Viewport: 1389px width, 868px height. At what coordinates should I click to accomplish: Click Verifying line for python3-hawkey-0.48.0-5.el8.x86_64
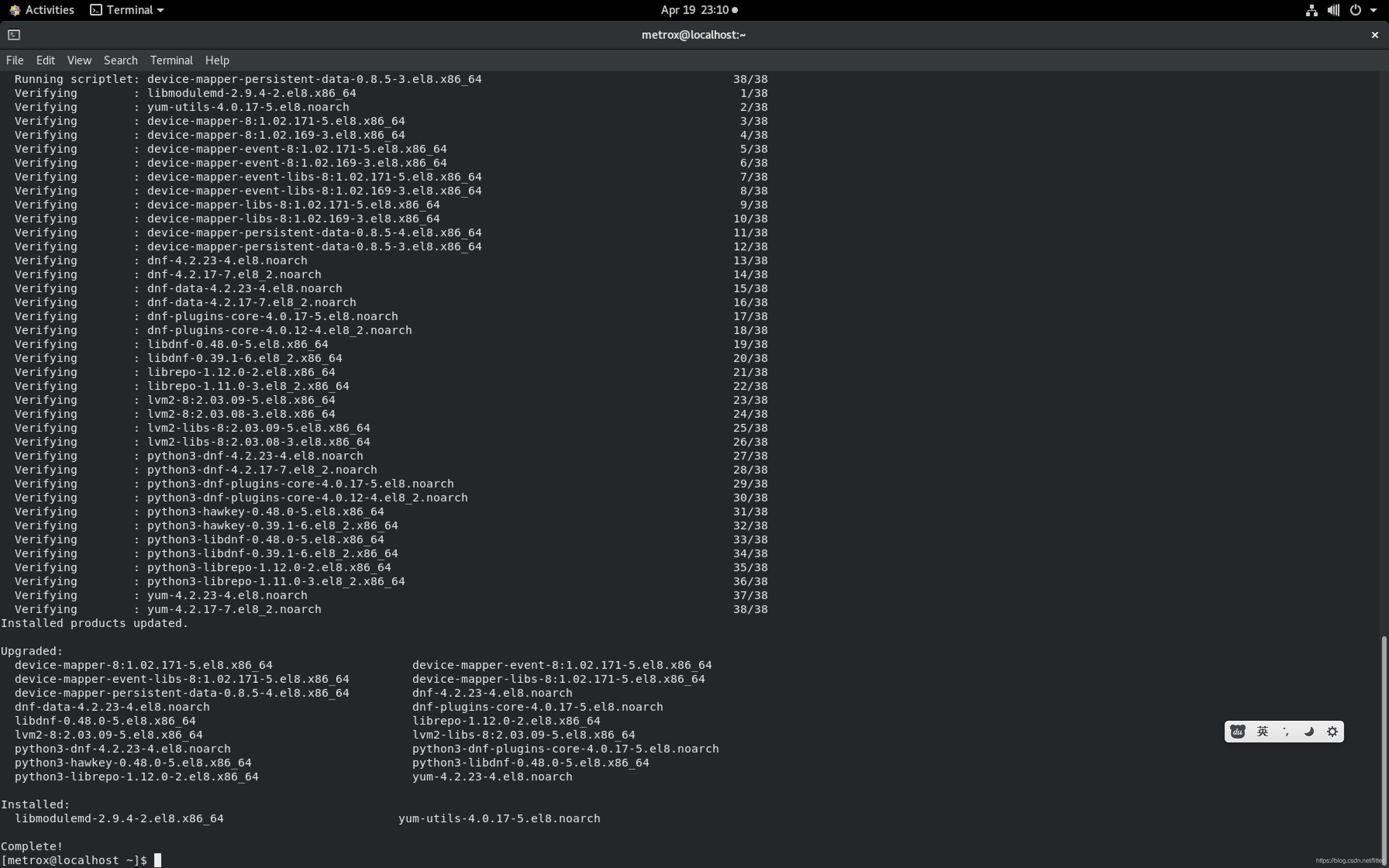click(x=391, y=511)
